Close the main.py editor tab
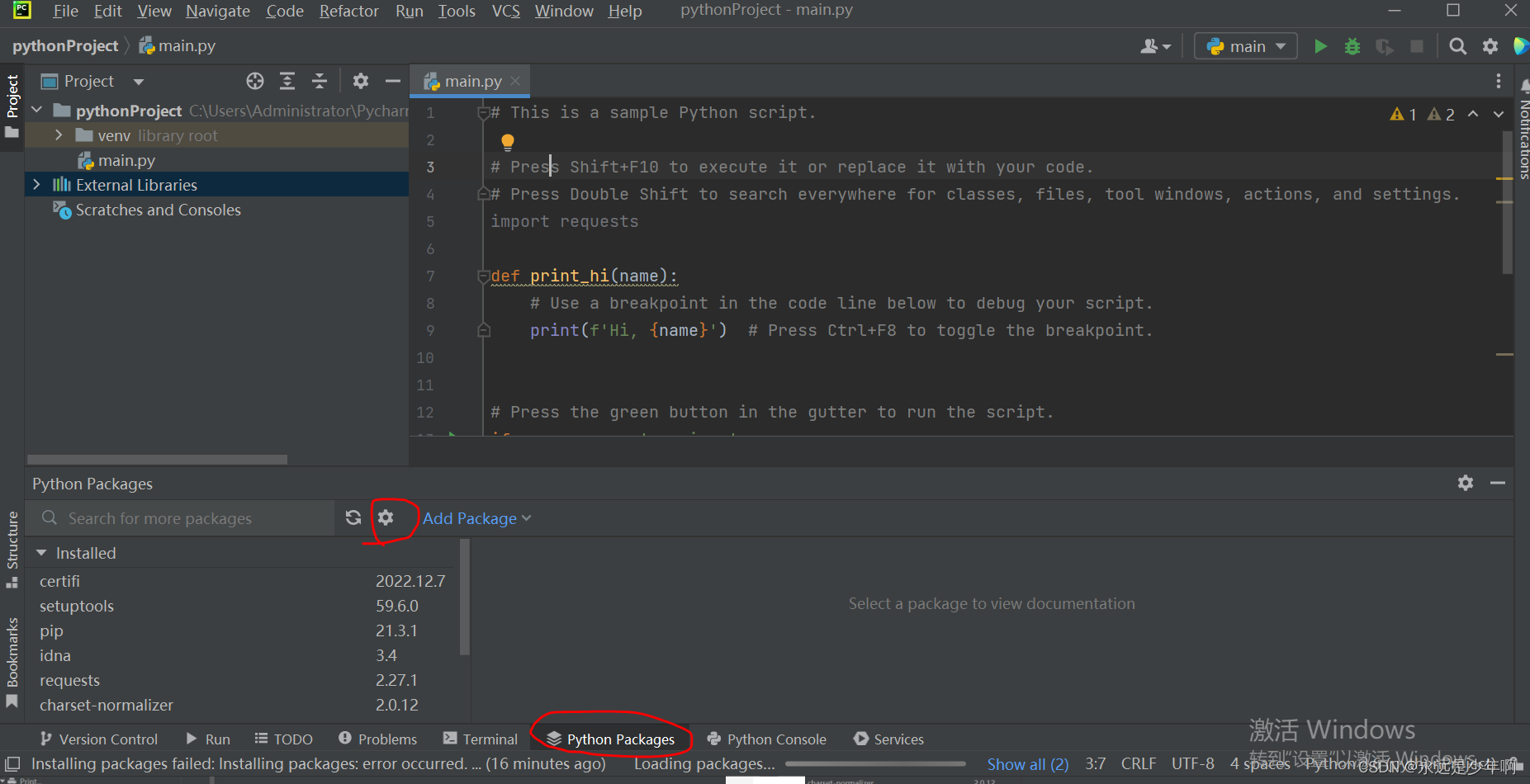 [515, 81]
